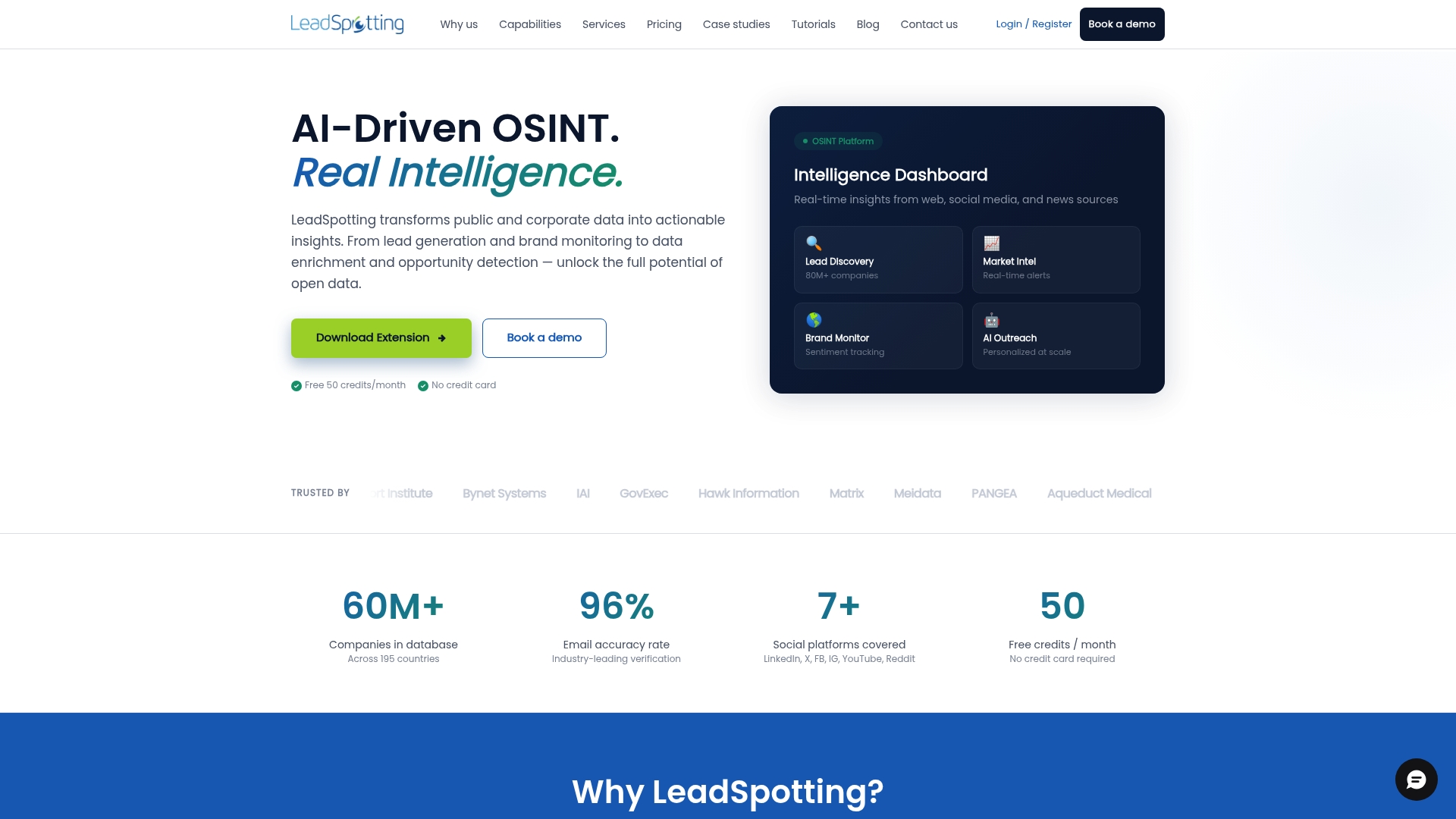Click the Bynet Systems trusted-by name
This screenshot has height=819, width=1456.
504,494
